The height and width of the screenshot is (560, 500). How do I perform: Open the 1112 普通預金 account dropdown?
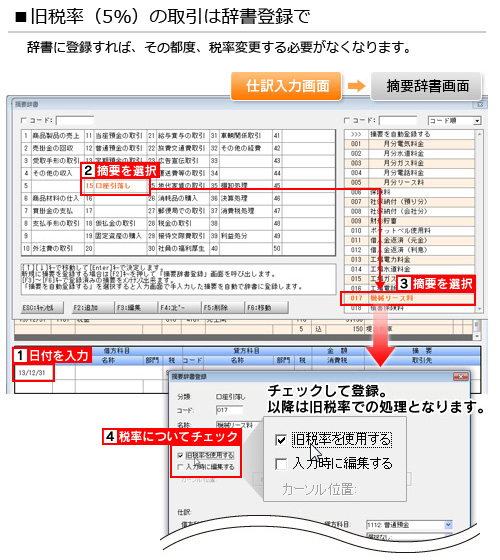point(410,525)
